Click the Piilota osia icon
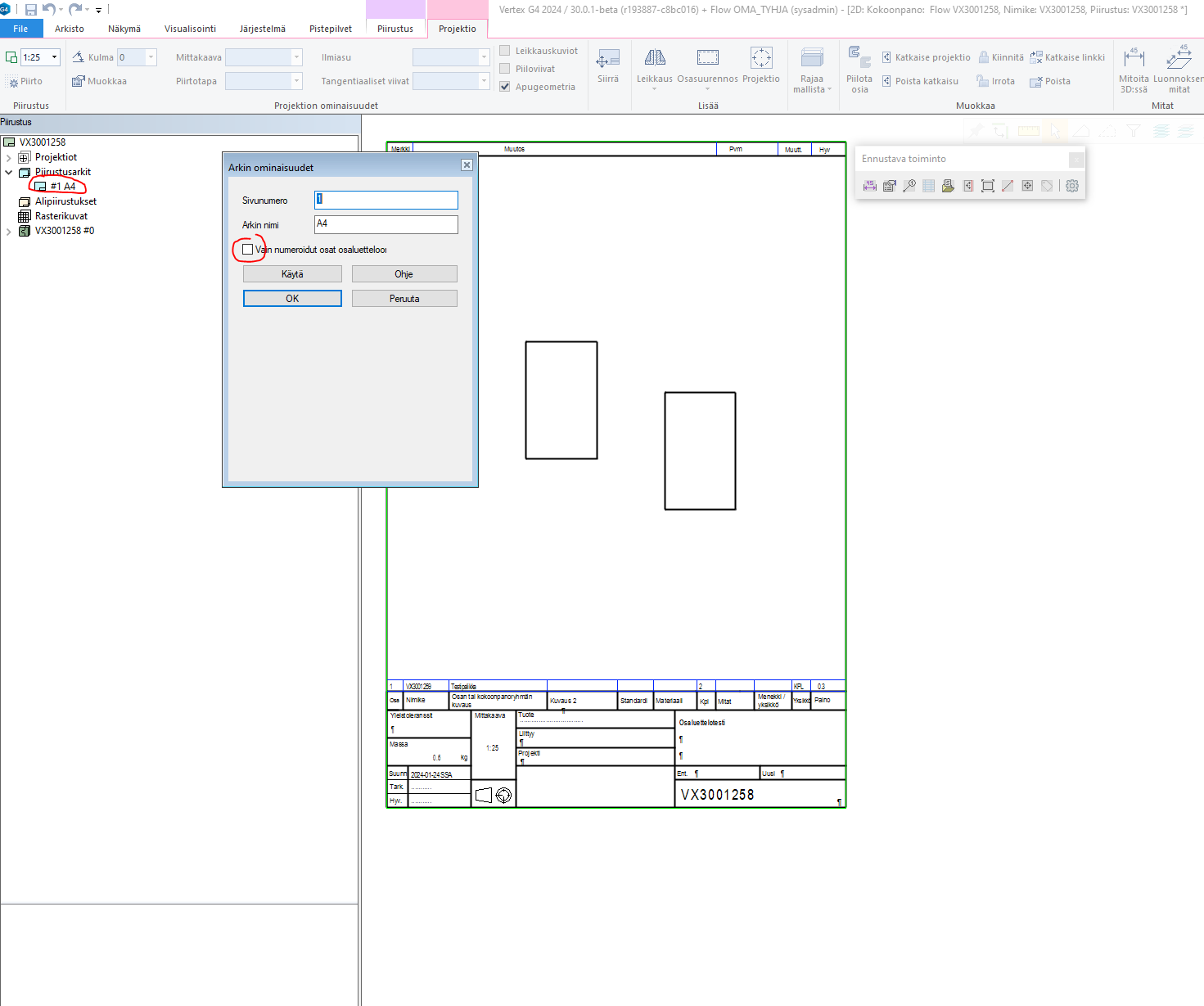This screenshot has width=1204, height=1006. pyautogui.click(x=859, y=57)
